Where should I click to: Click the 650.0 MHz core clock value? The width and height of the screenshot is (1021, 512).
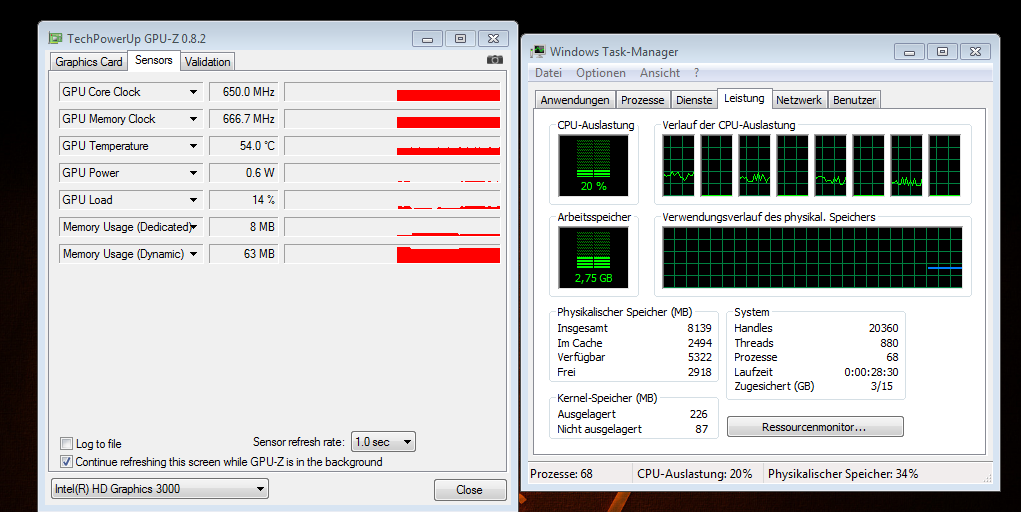coord(244,92)
